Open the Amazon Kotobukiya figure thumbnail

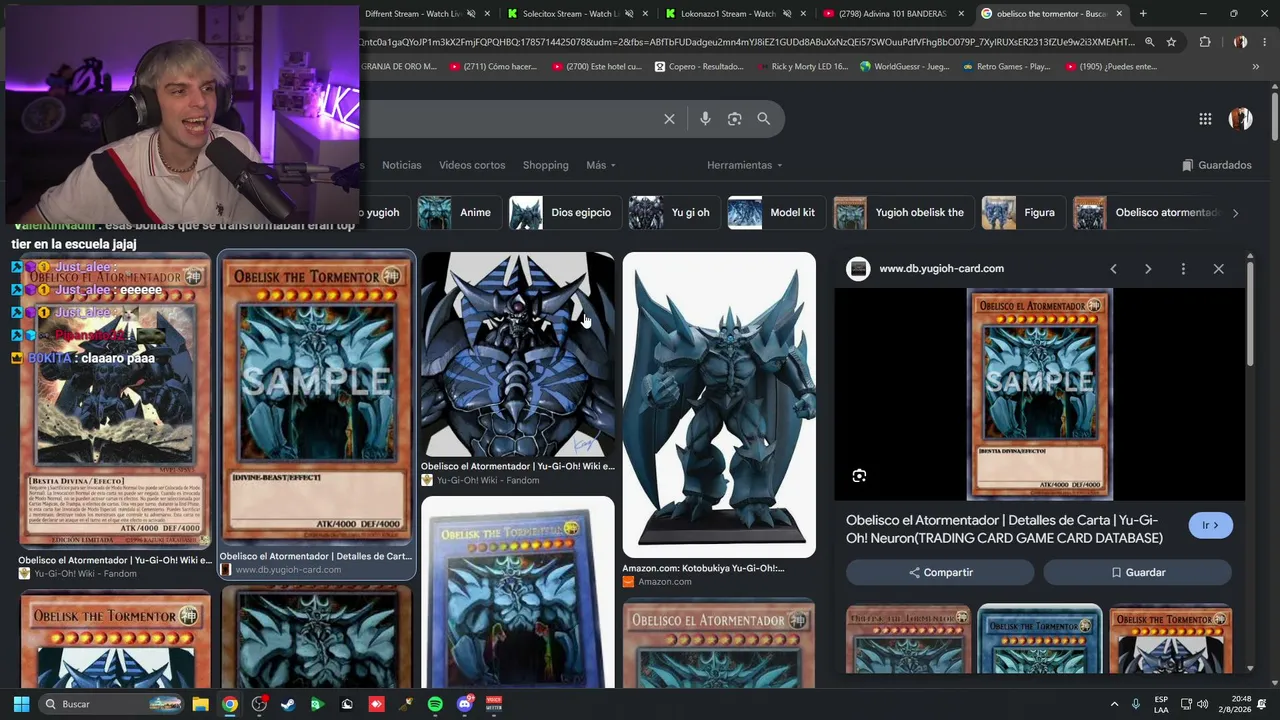tap(719, 404)
